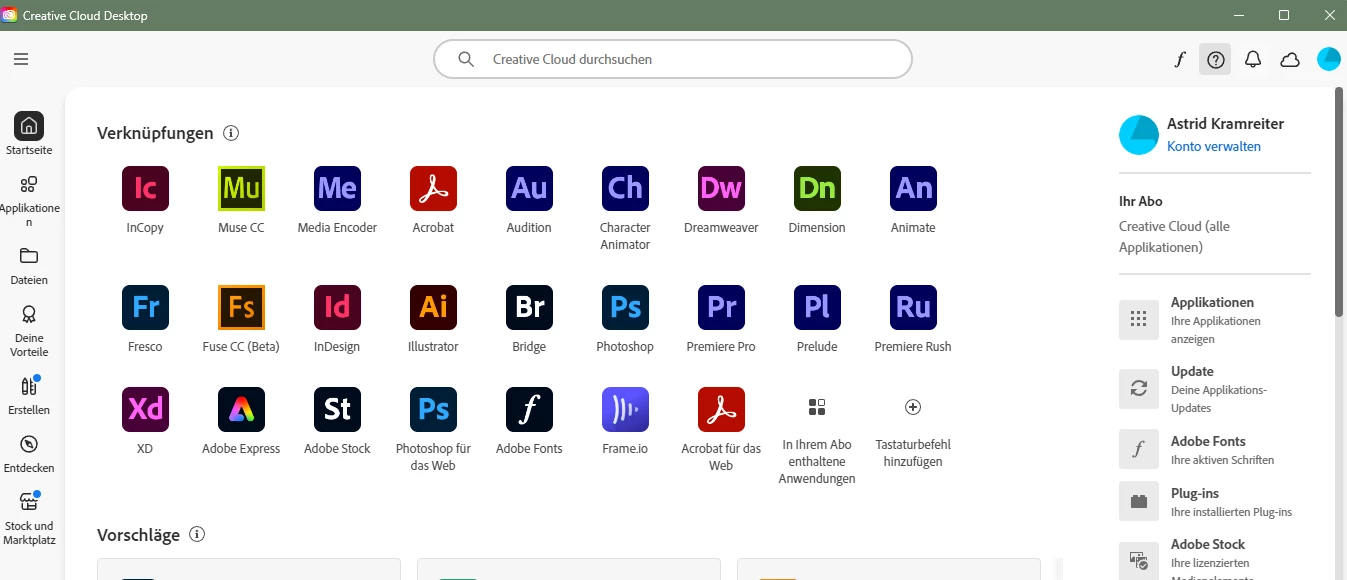Image resolution: width=1347 pixels, height=580 pixels.
Task: Open Adobe Fonts shortcut icon
Action: pos(529,409)
